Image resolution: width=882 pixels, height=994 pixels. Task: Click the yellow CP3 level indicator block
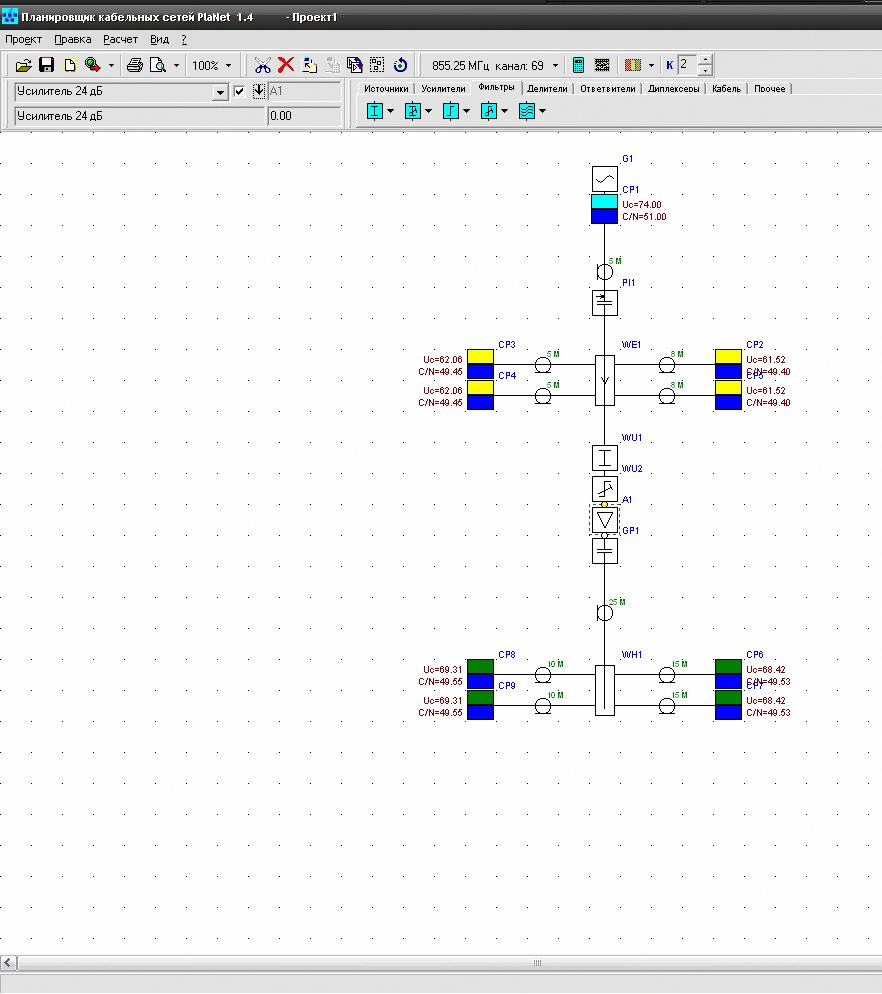(x=481, y=357)
